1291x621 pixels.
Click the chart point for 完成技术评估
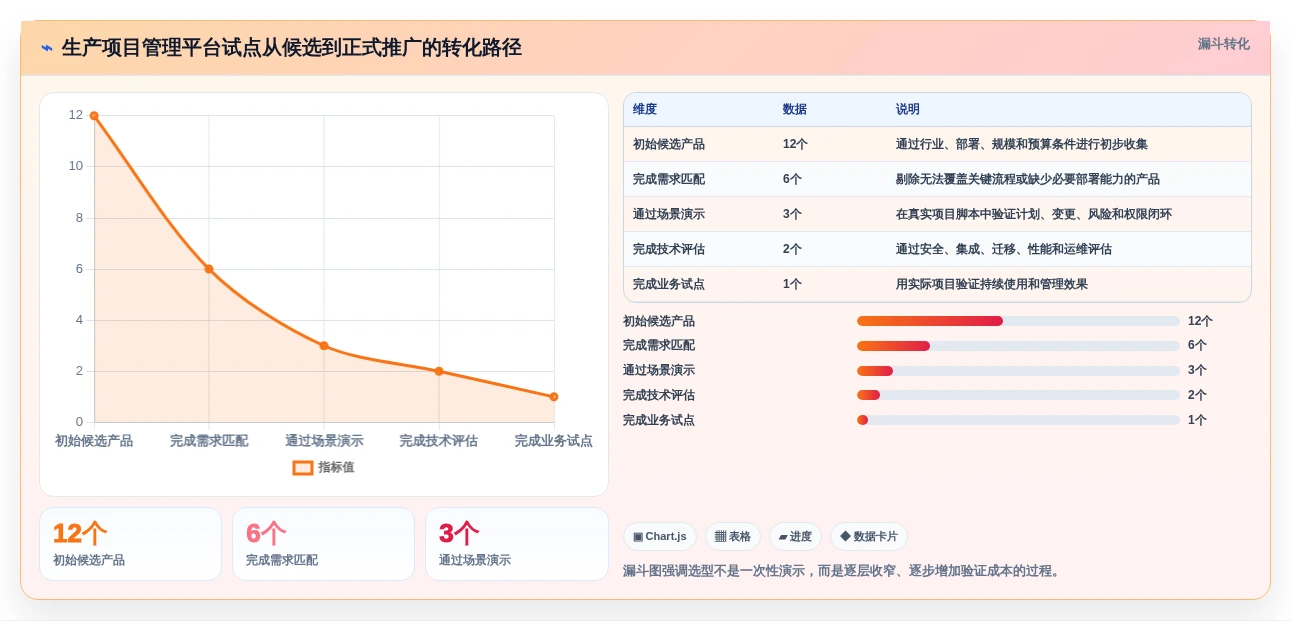pyautogui.click(x=439, y=371)
